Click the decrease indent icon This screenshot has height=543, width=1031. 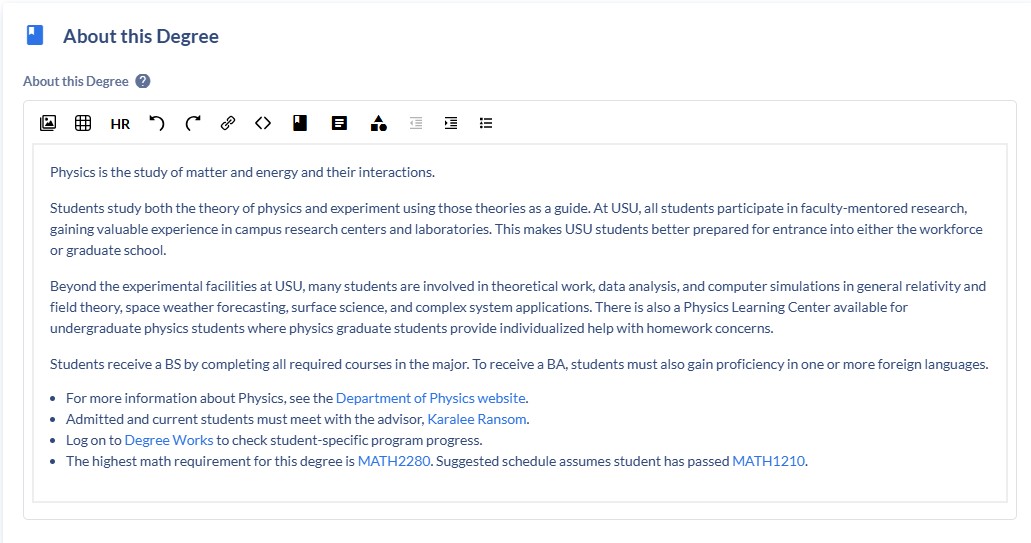416,123
